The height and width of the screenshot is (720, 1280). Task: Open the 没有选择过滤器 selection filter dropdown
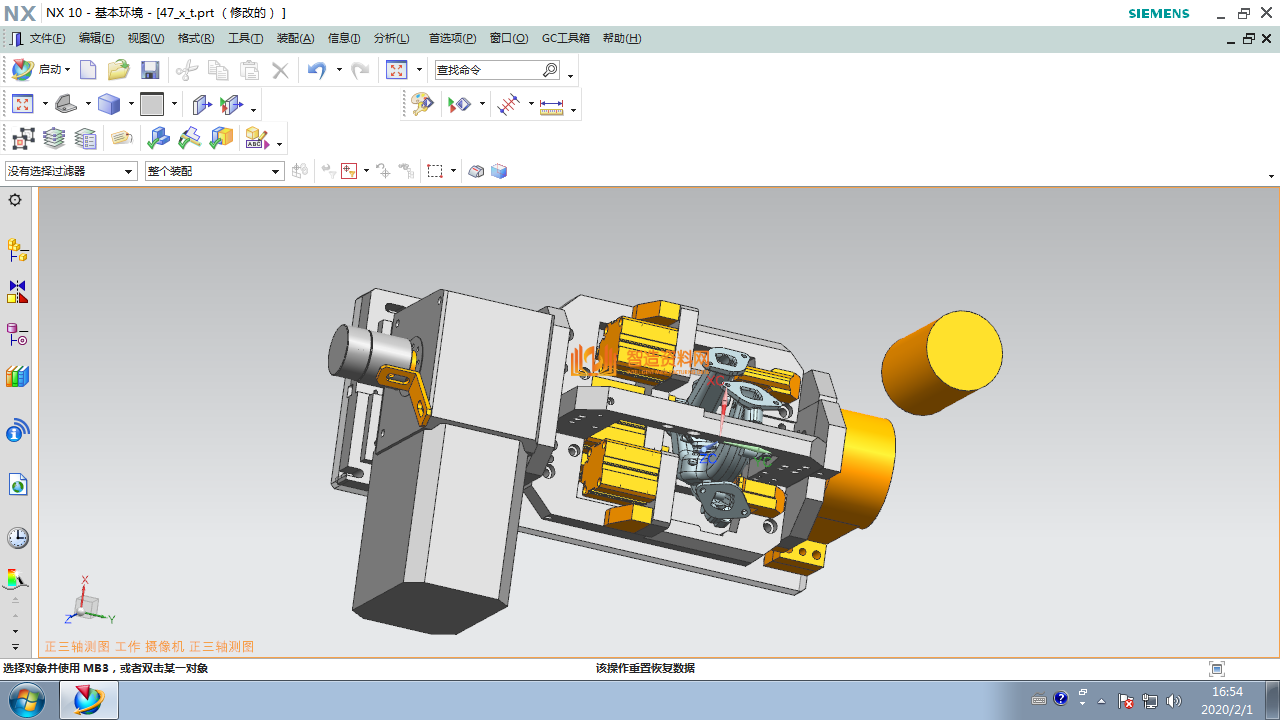pos(71,171)
